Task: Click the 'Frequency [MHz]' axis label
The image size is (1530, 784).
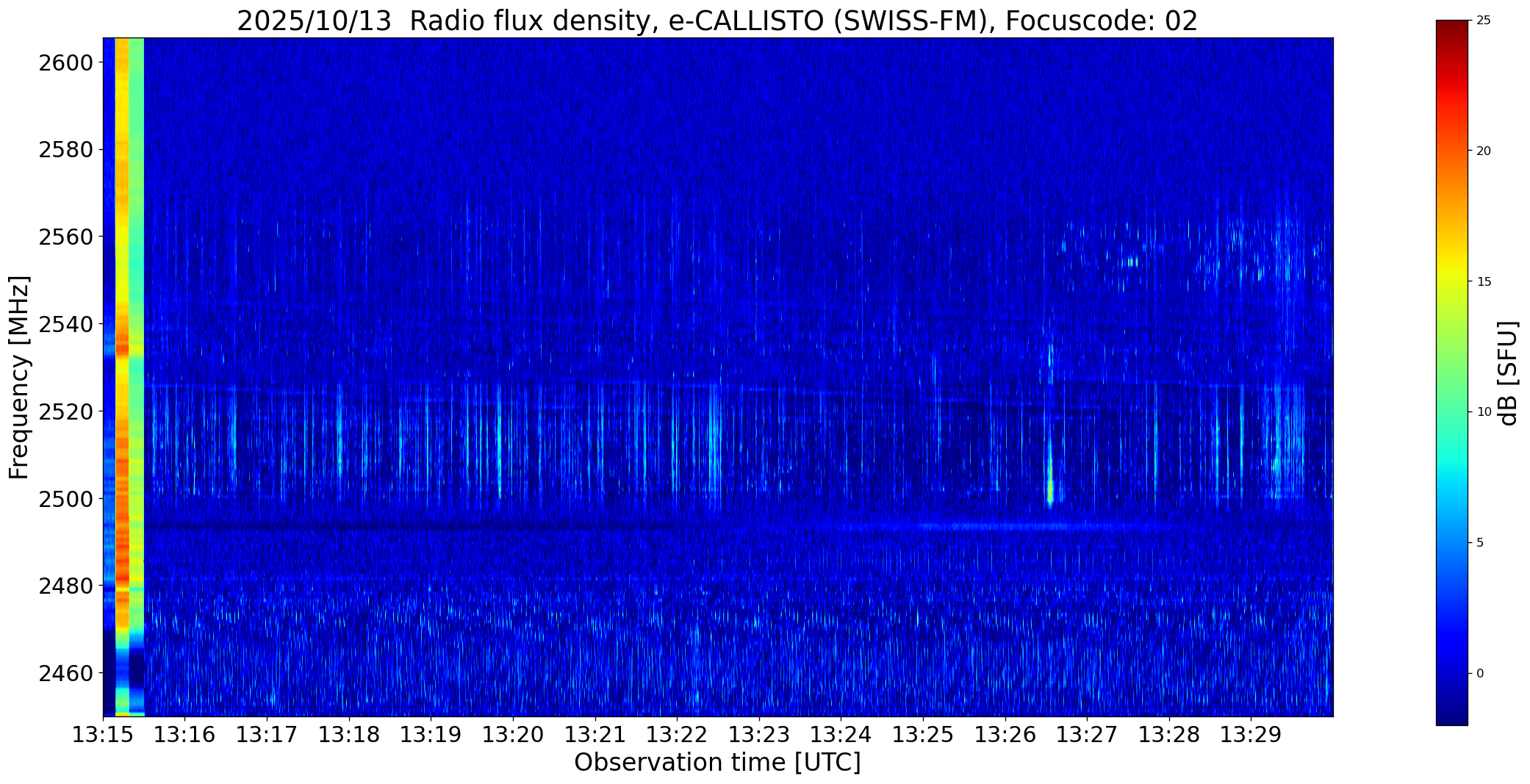Action: 20,377
